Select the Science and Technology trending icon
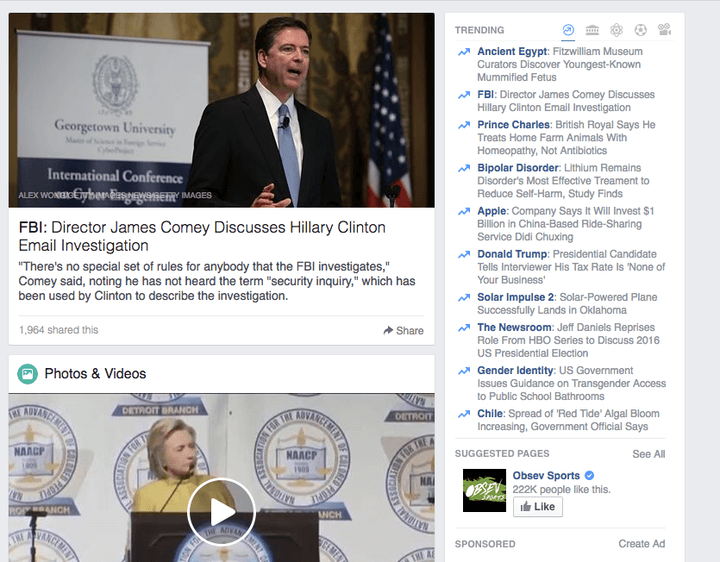 tap(616, 30)
